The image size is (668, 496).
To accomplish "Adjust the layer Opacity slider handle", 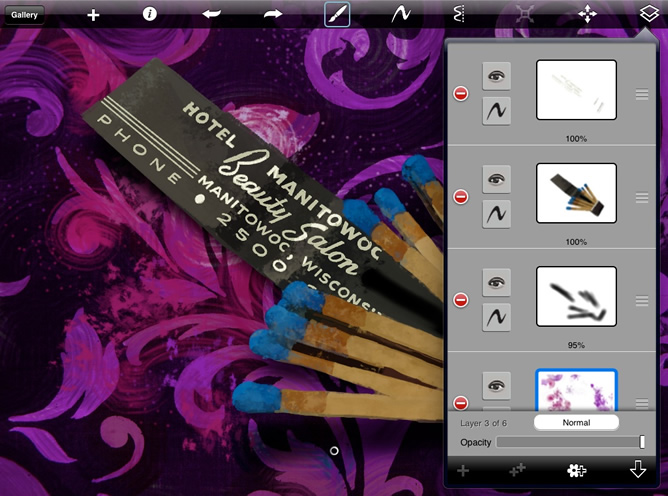I will (x=642, y=442).
